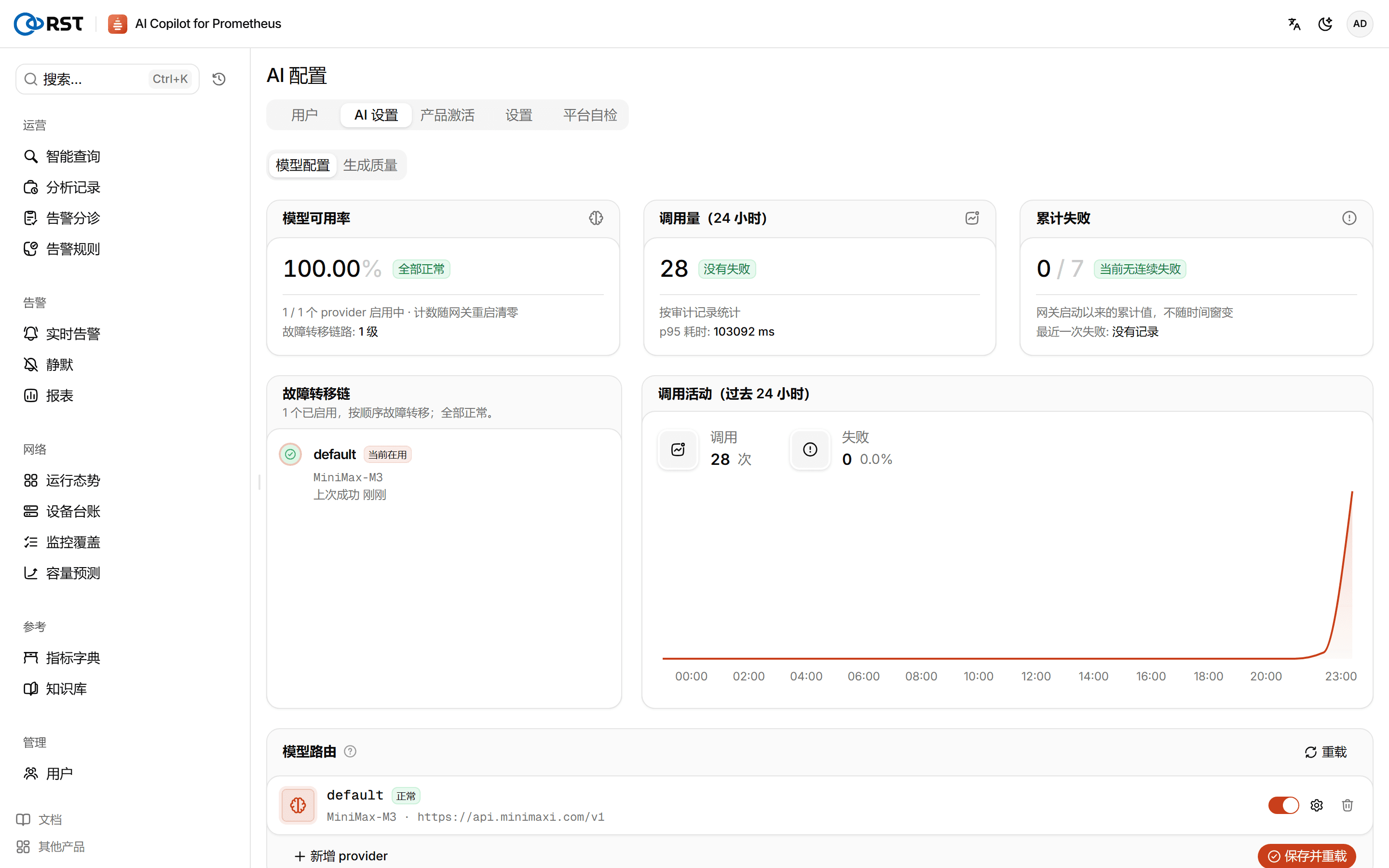This screenshot has height=868, width=1389.
Task: Click the default provider brain thumbnail icon
Action: tap(298, 805)
